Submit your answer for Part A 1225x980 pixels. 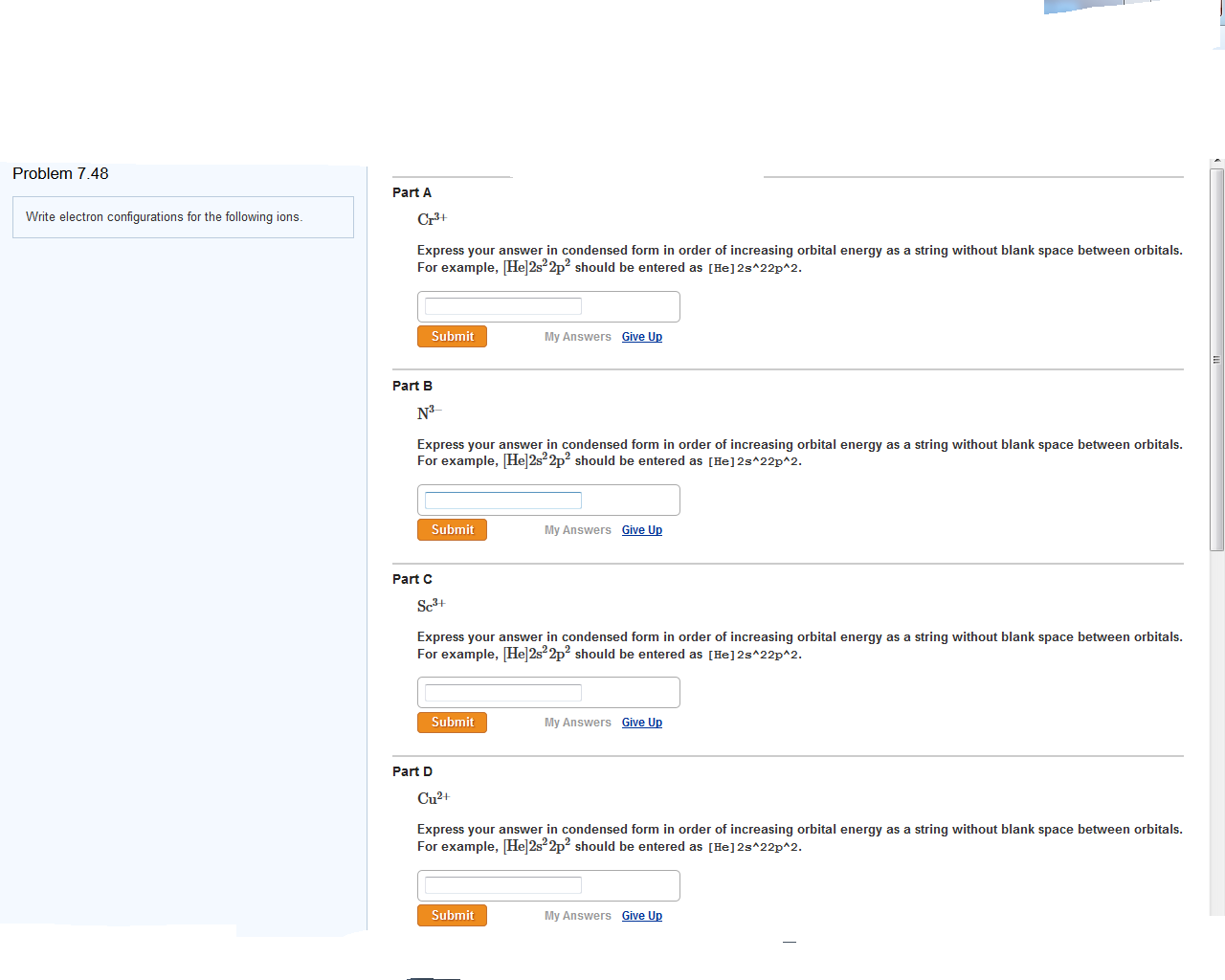point(452,336)
